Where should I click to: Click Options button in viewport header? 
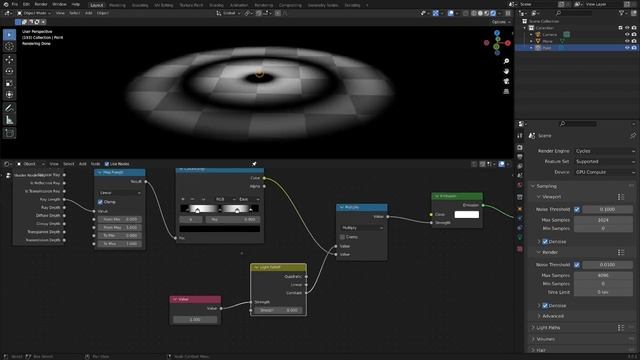500,22
